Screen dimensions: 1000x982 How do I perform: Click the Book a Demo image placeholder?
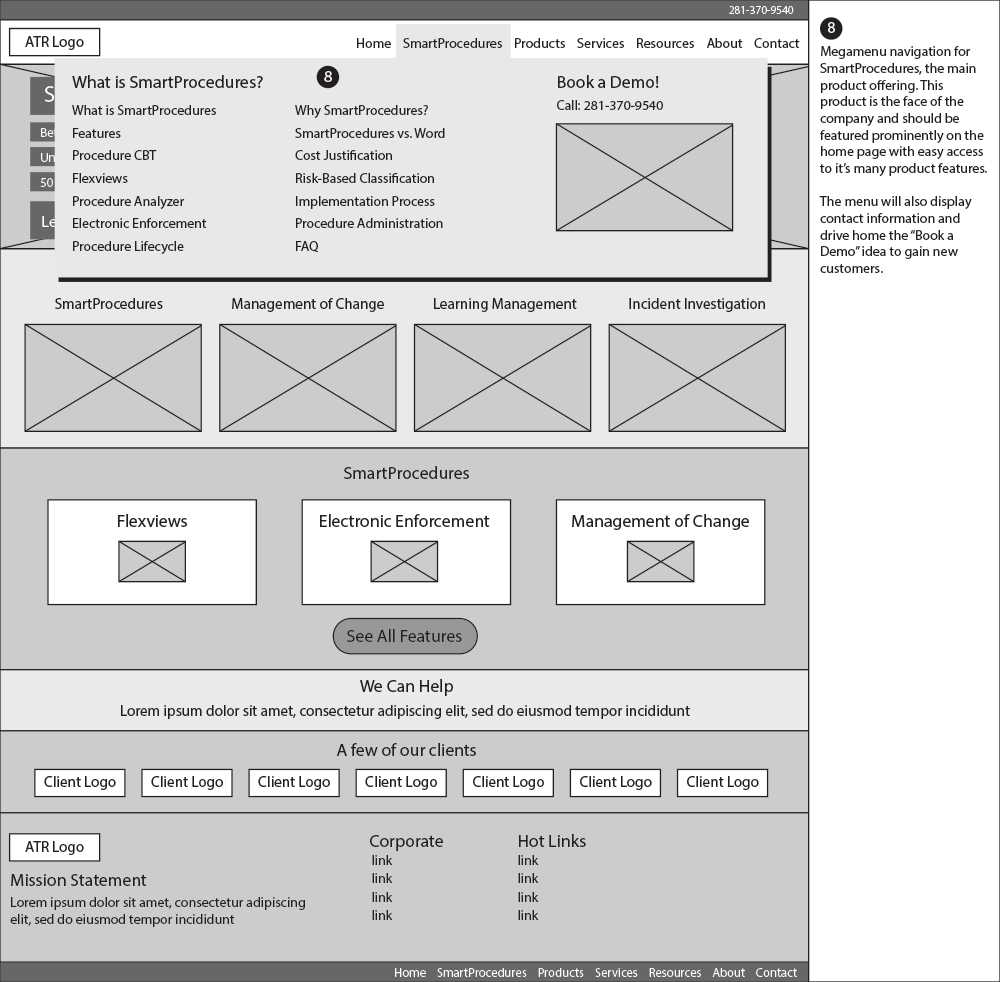[x=644, y=176]
